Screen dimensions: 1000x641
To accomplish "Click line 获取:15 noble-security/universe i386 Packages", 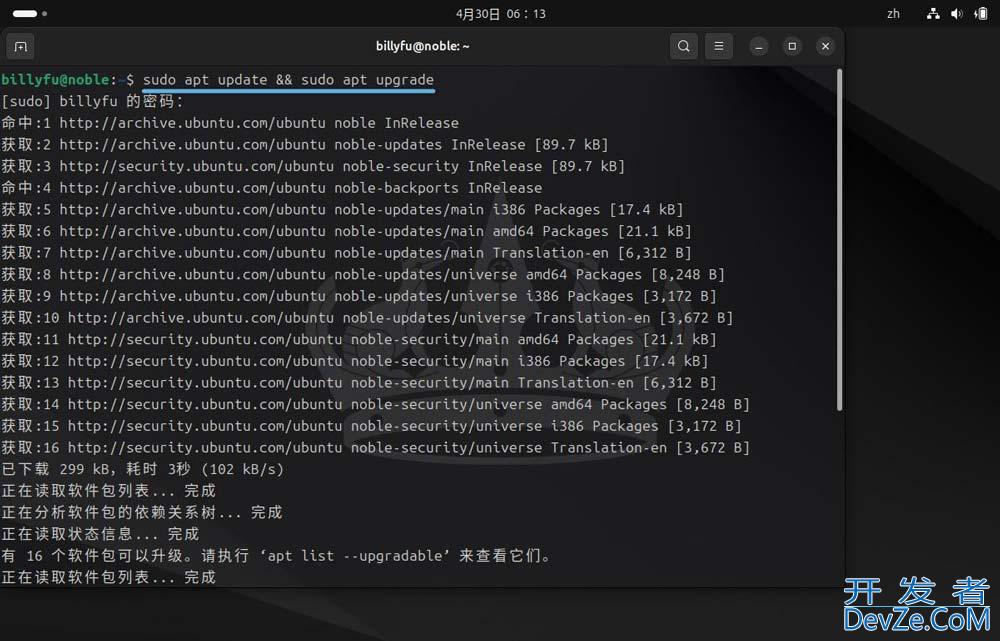I will pyautogui.click(x=371, y=427).
